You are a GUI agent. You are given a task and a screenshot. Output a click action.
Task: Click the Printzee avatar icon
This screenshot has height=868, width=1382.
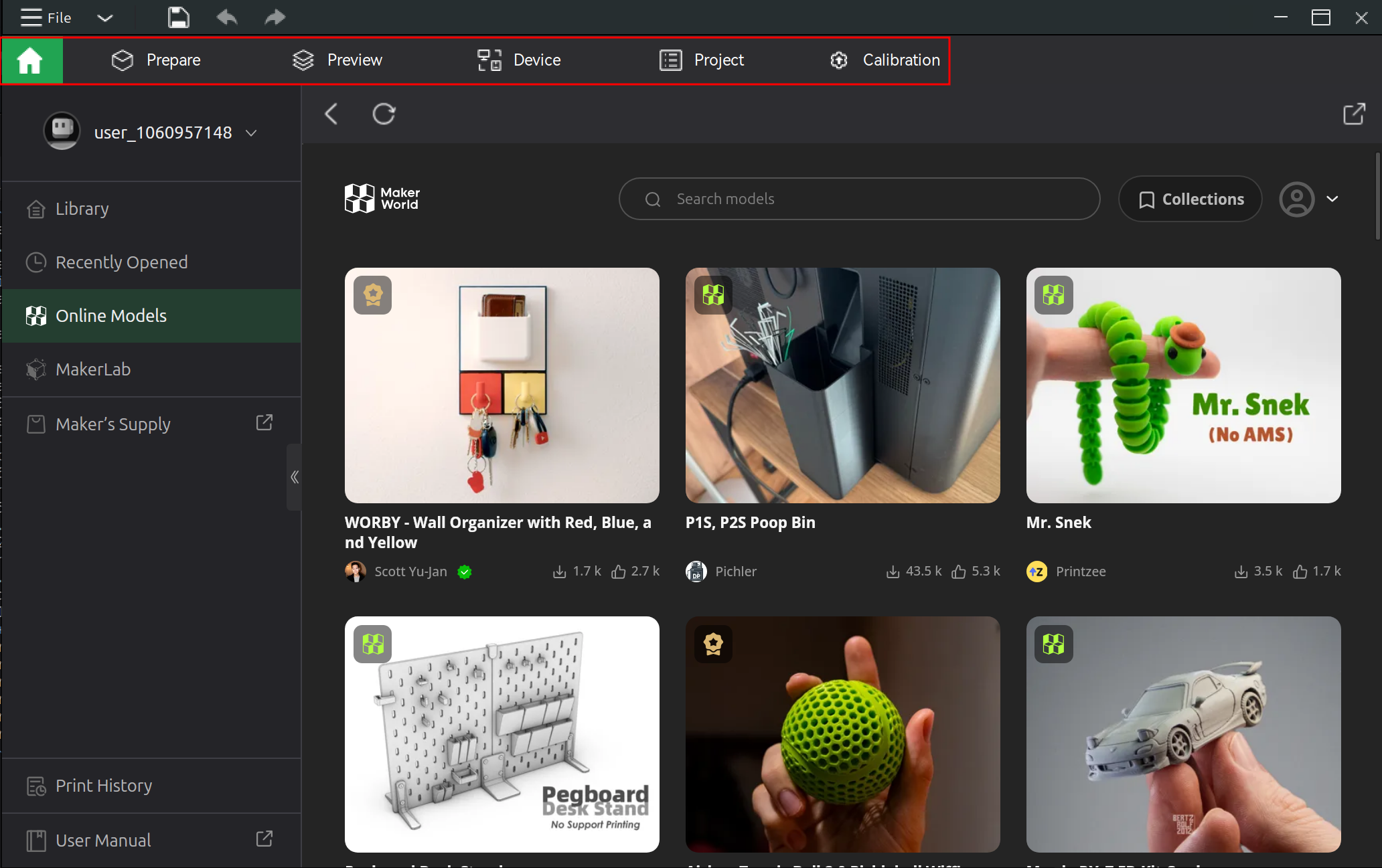coord(1037,572)
